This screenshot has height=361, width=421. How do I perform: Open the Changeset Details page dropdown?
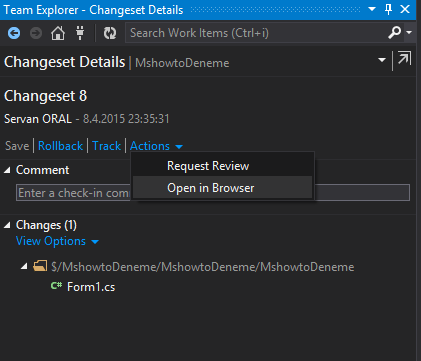(x=382, y=60)
